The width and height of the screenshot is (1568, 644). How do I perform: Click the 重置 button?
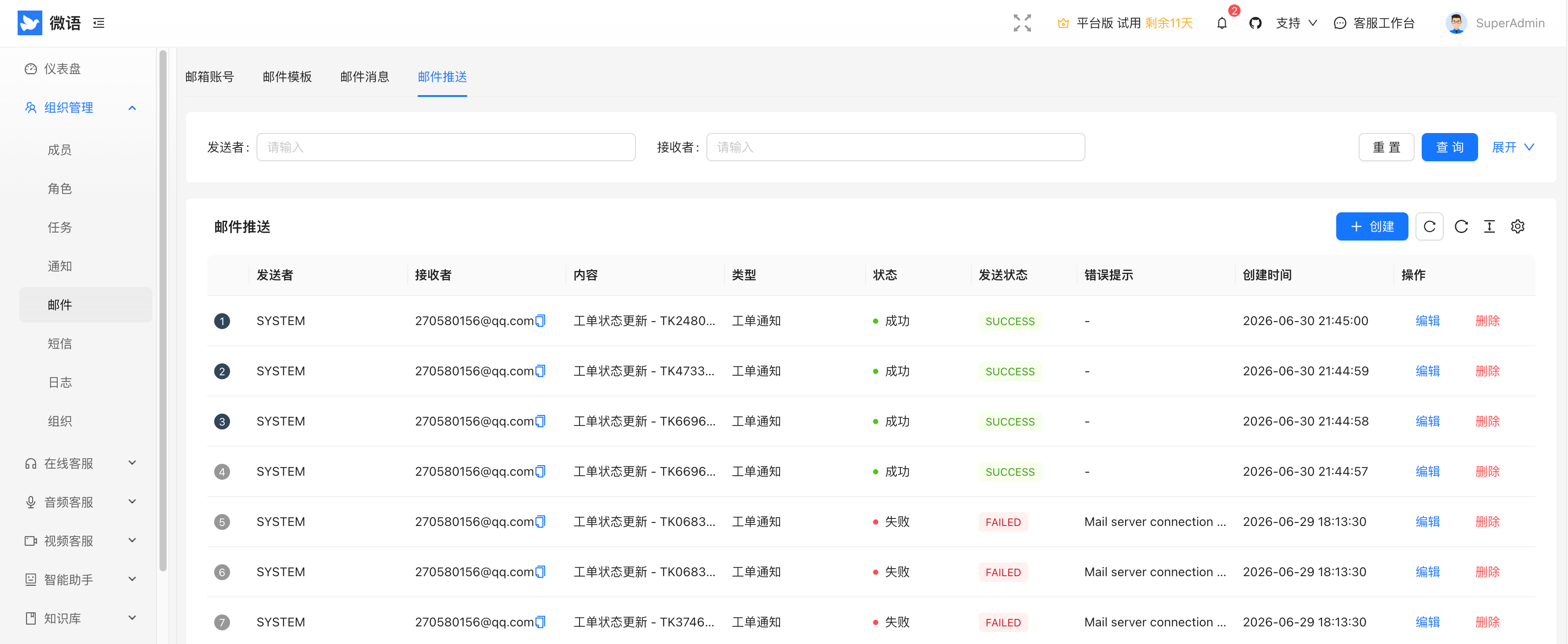point(1386,147)
